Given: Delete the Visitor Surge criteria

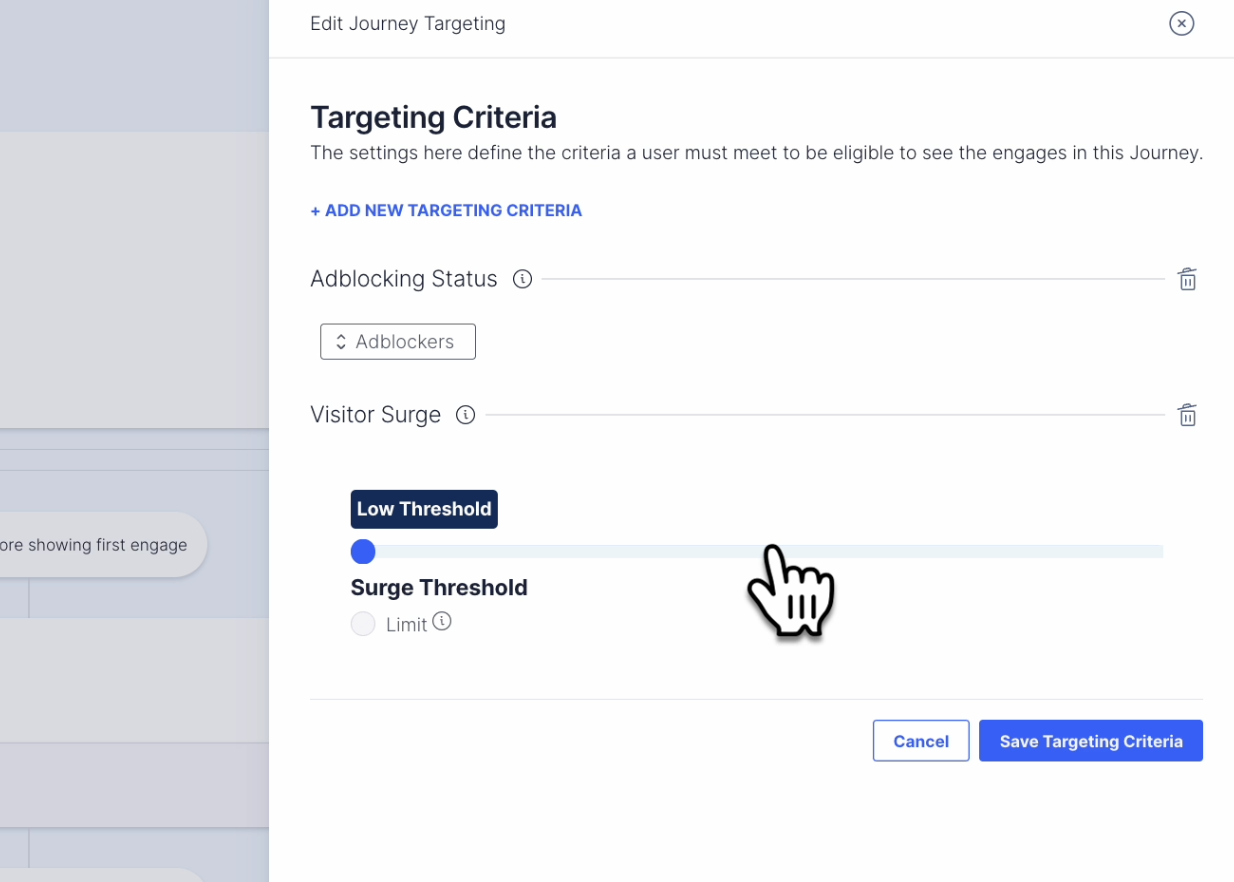Looking at the screenshot, I should coord(1187,415).
